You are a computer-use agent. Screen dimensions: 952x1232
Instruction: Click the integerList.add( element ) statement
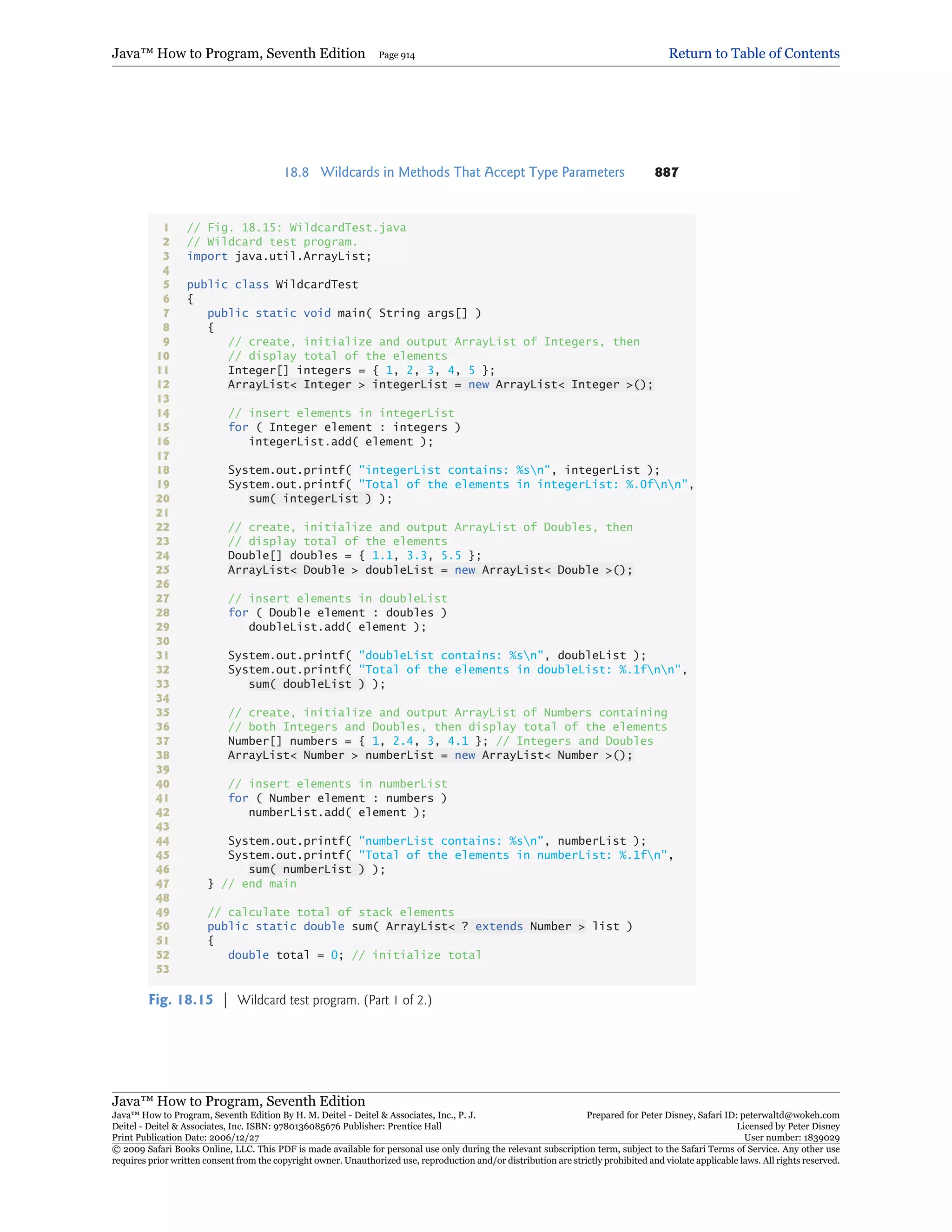341,442
